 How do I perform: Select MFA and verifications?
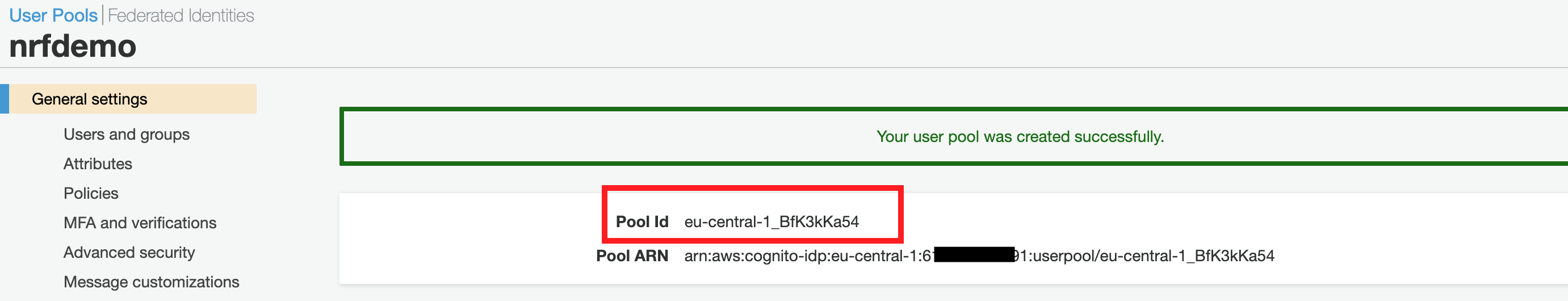tap(140, 223)
